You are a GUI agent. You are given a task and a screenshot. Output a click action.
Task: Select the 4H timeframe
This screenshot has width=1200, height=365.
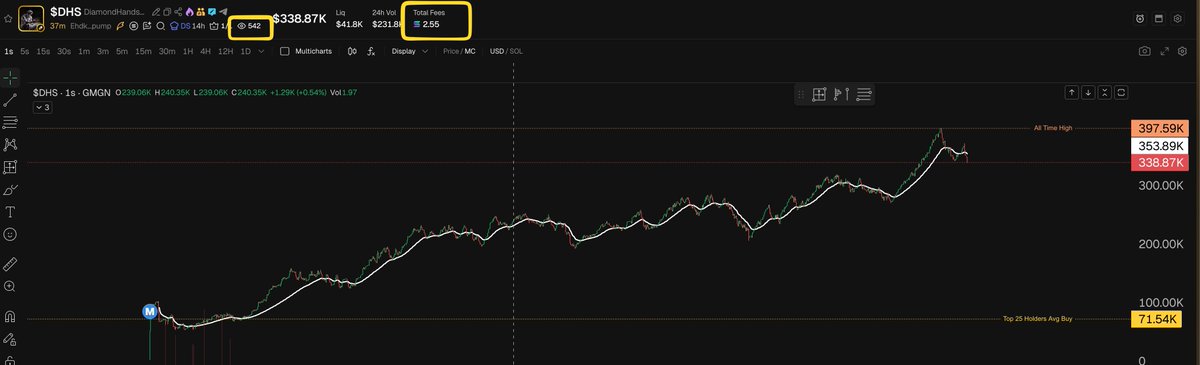205,51
